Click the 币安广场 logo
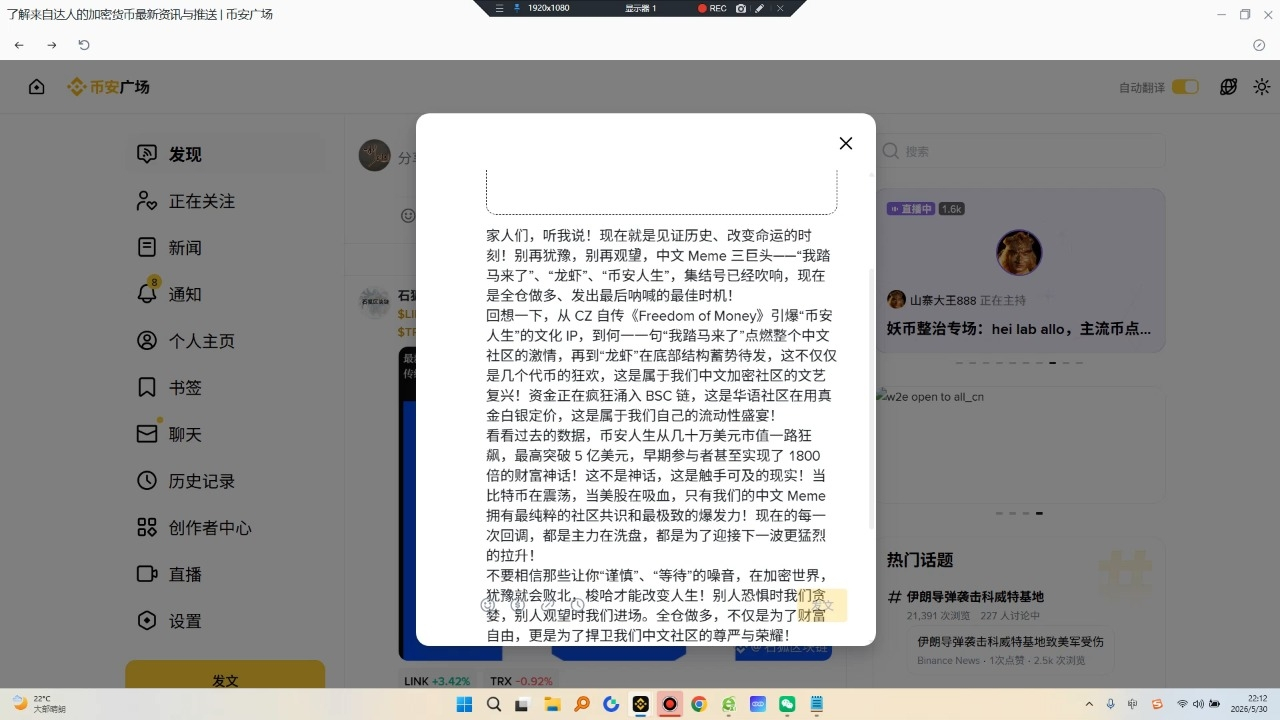 click(x=108, y=87)
